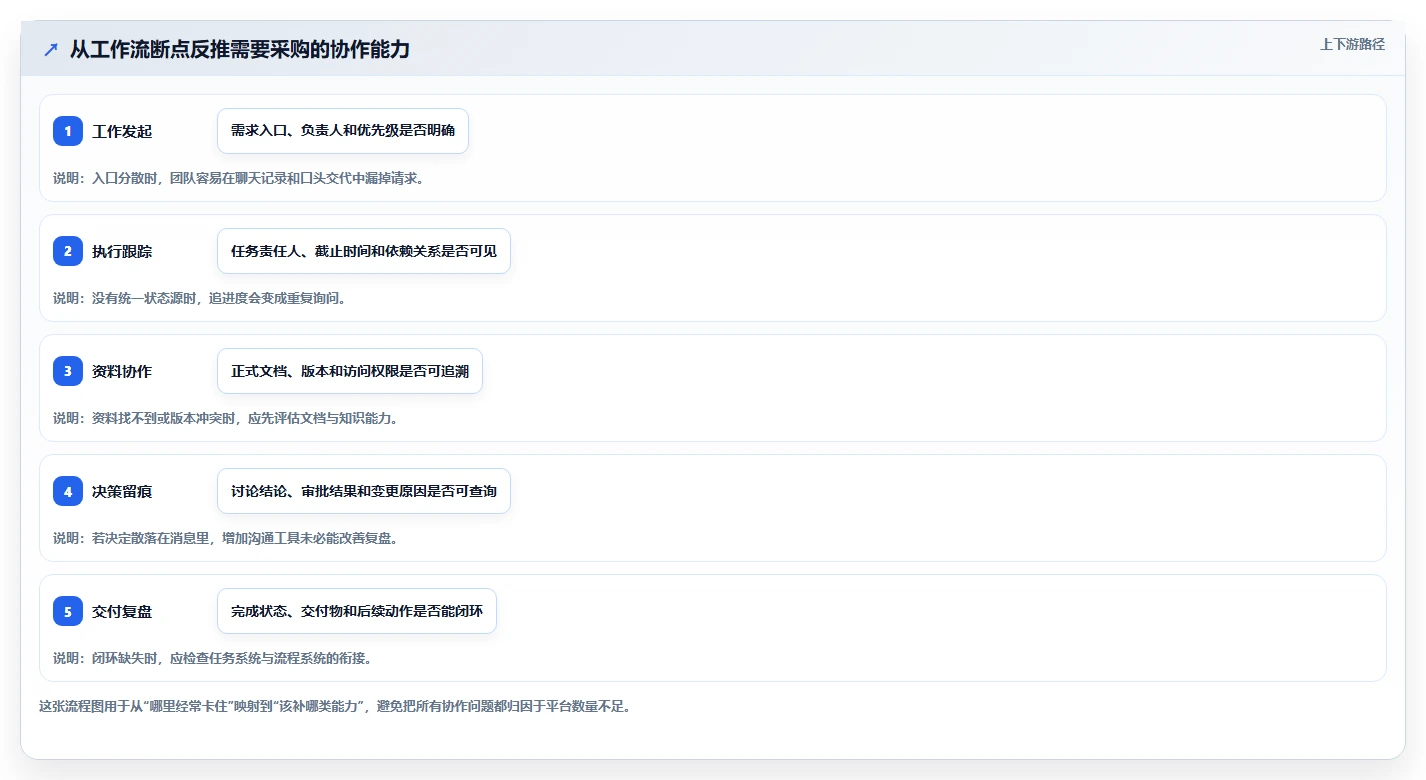The image size is (1426, 780).
Task: Click the footer text starting 这张流程图用于
Action: (x=335, y=706)
